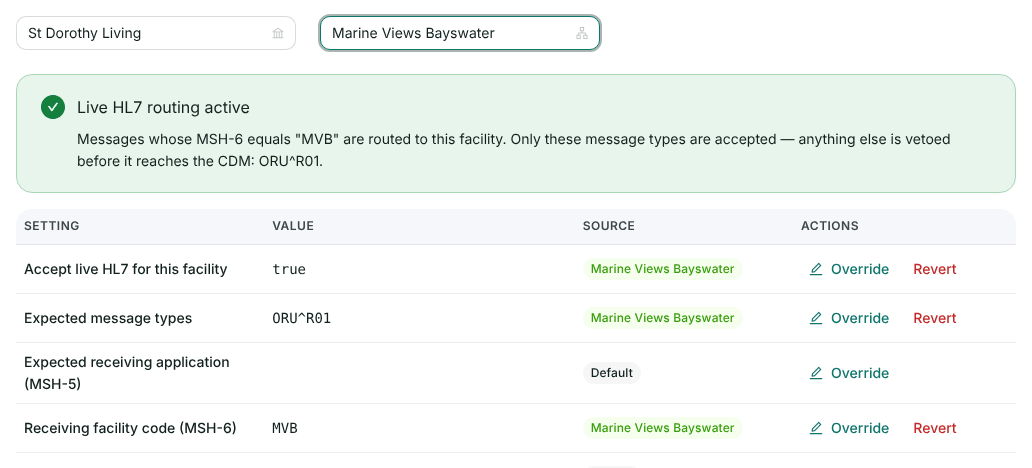This screenshot has width=1032, height=468.
Task: Click pencil icon in Expected message types row
Action: (x=816, y=318)
